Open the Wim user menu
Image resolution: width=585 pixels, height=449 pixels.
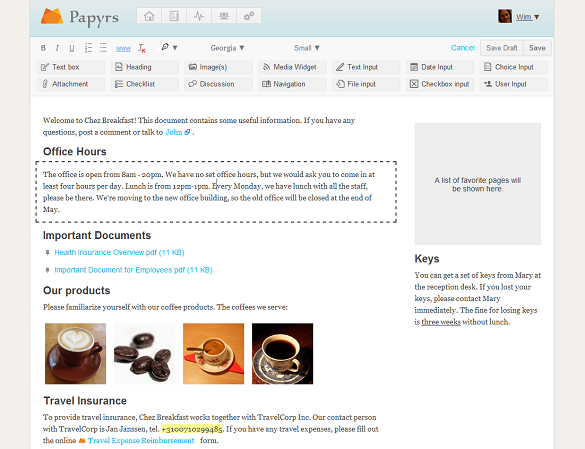pyautogui.click(x=528, y=17)
